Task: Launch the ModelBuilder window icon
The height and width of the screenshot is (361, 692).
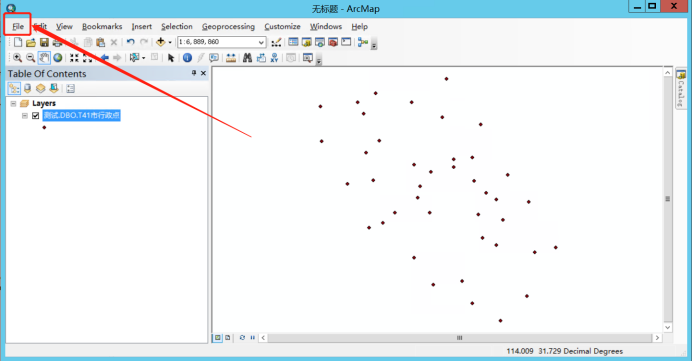Action: point(363,42)
